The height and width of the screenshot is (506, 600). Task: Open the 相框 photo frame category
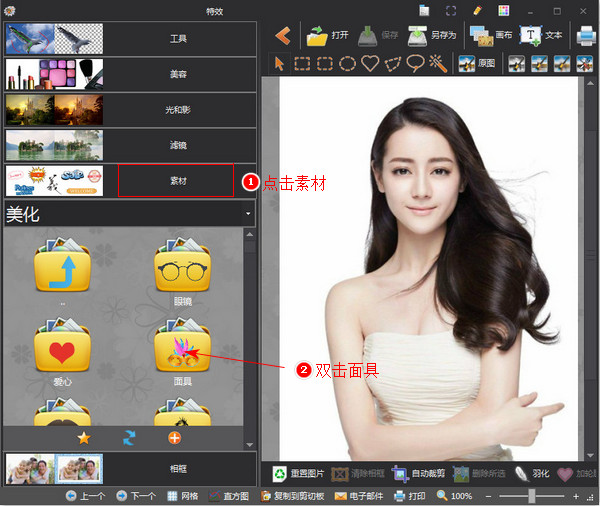point(130,469)
